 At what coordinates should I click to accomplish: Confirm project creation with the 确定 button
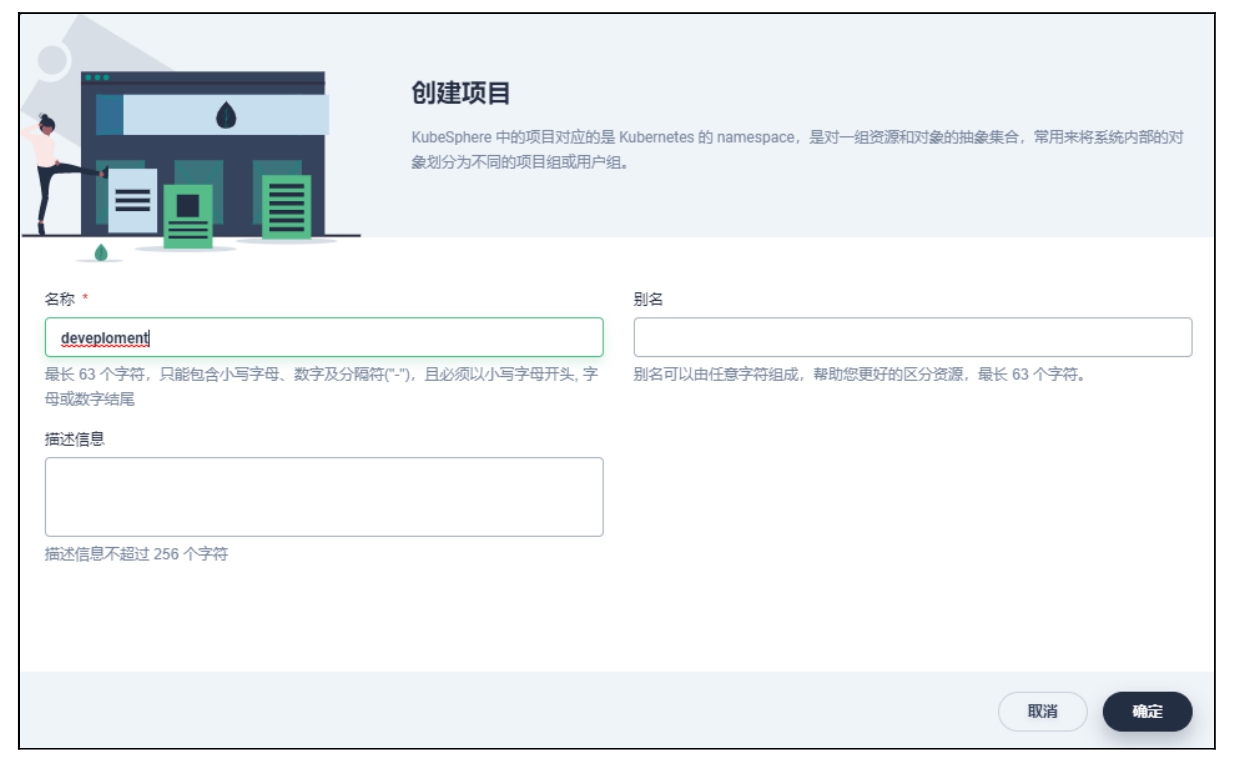tap(1147, 712)
